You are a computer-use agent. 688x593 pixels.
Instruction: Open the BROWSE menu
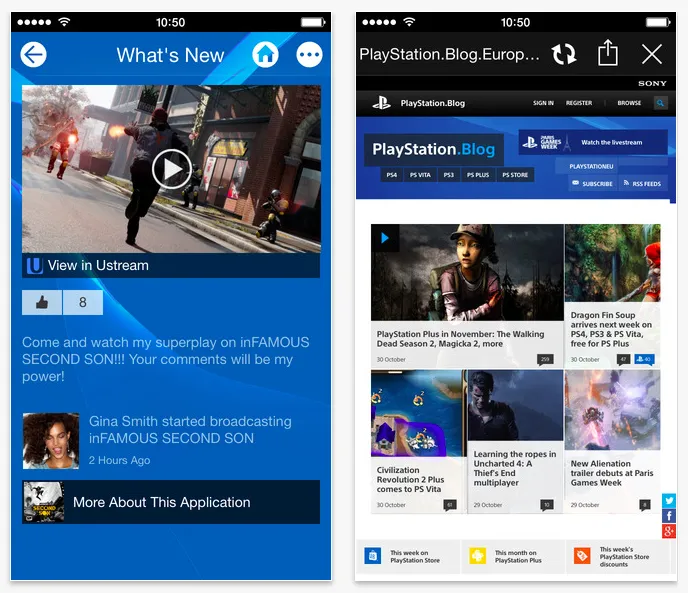click(x=629, y=103)
